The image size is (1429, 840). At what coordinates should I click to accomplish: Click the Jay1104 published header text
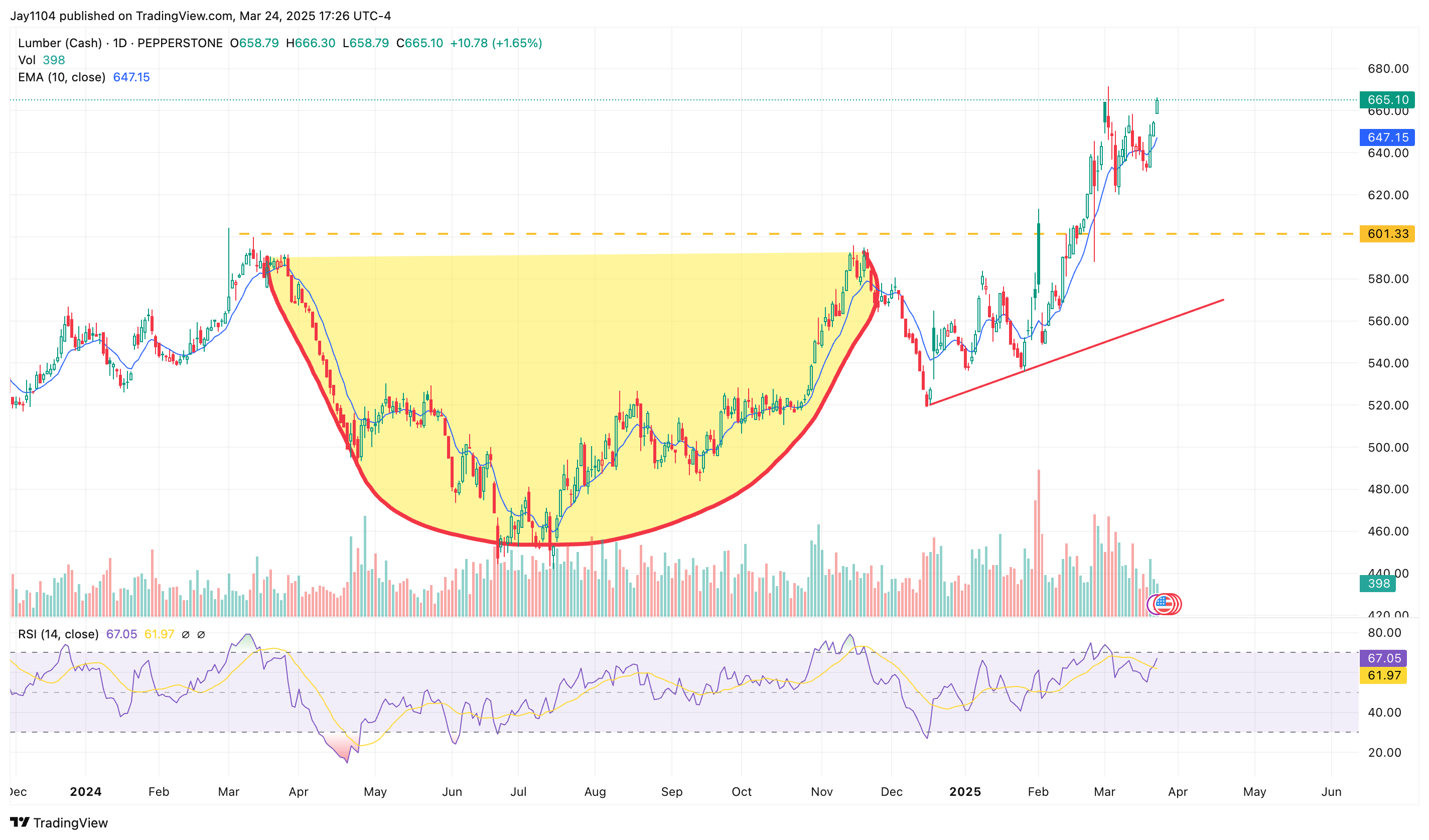201,16
